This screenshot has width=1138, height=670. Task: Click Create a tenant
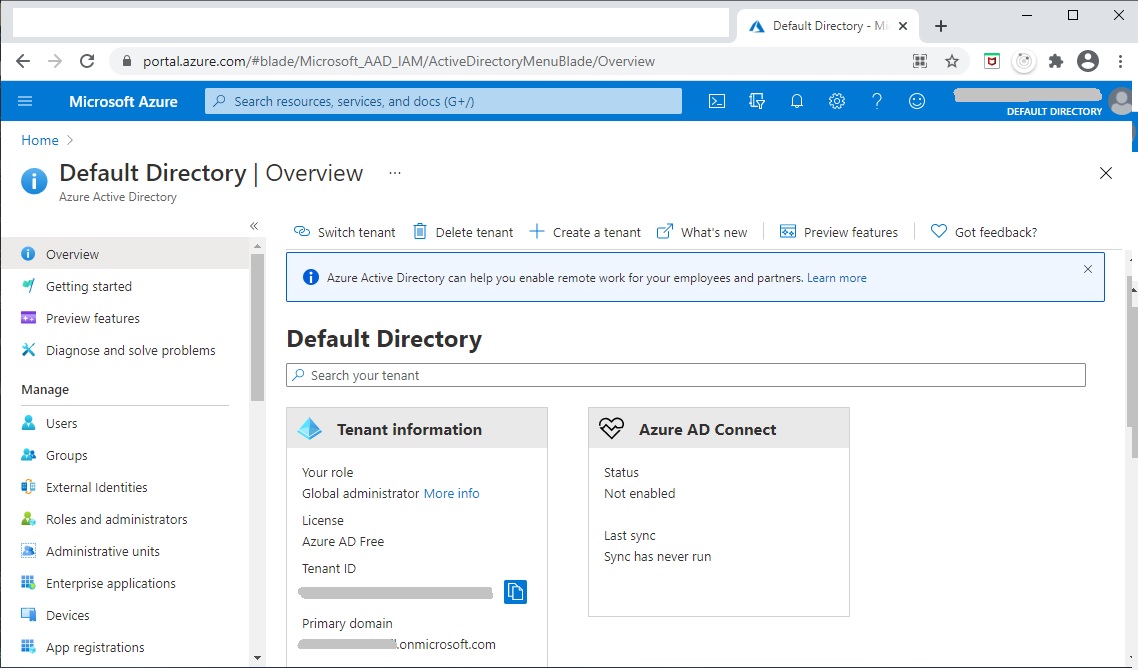(x=585, y=232)
